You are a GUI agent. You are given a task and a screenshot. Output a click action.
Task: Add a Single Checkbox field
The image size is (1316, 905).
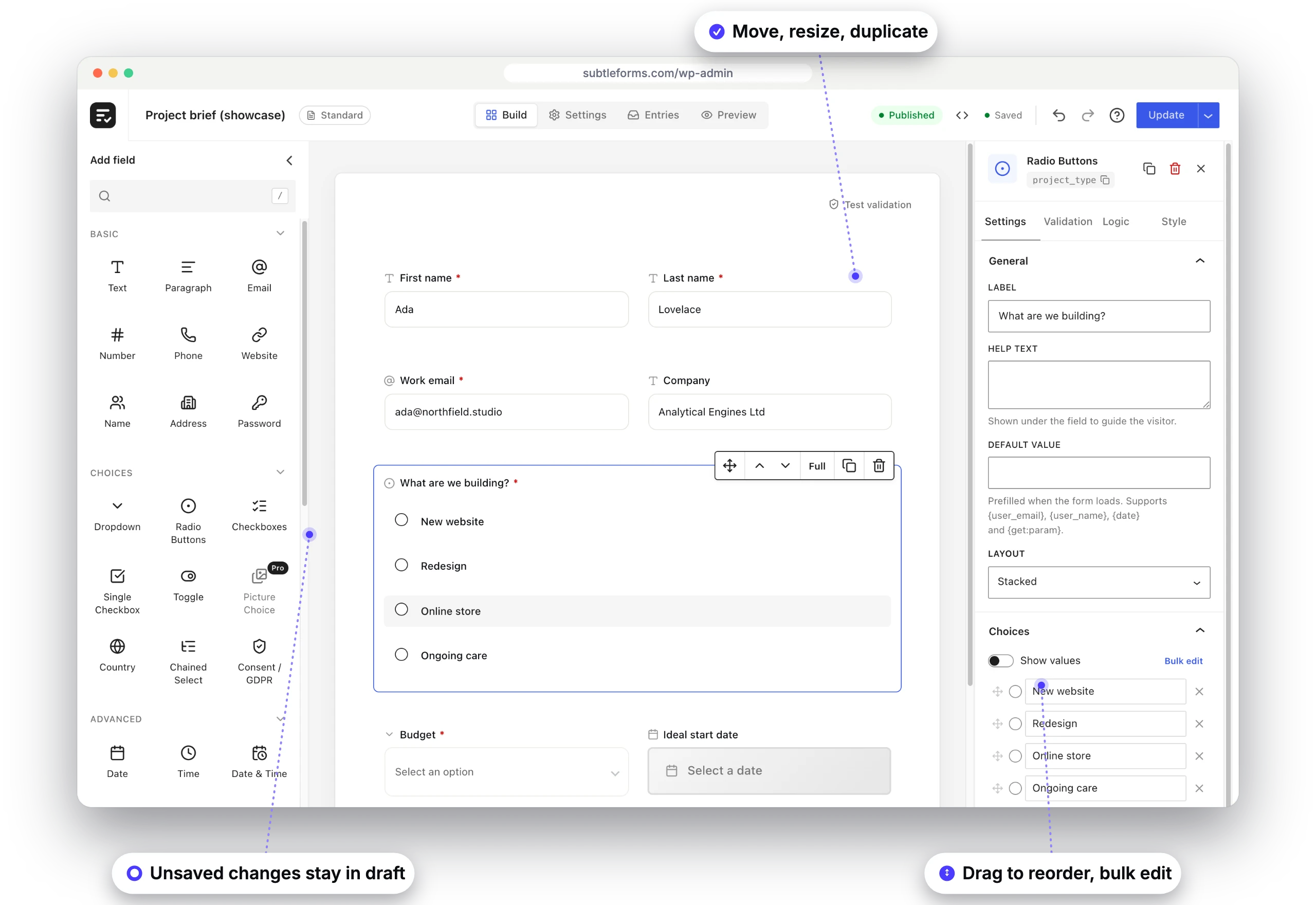point(117,591)
